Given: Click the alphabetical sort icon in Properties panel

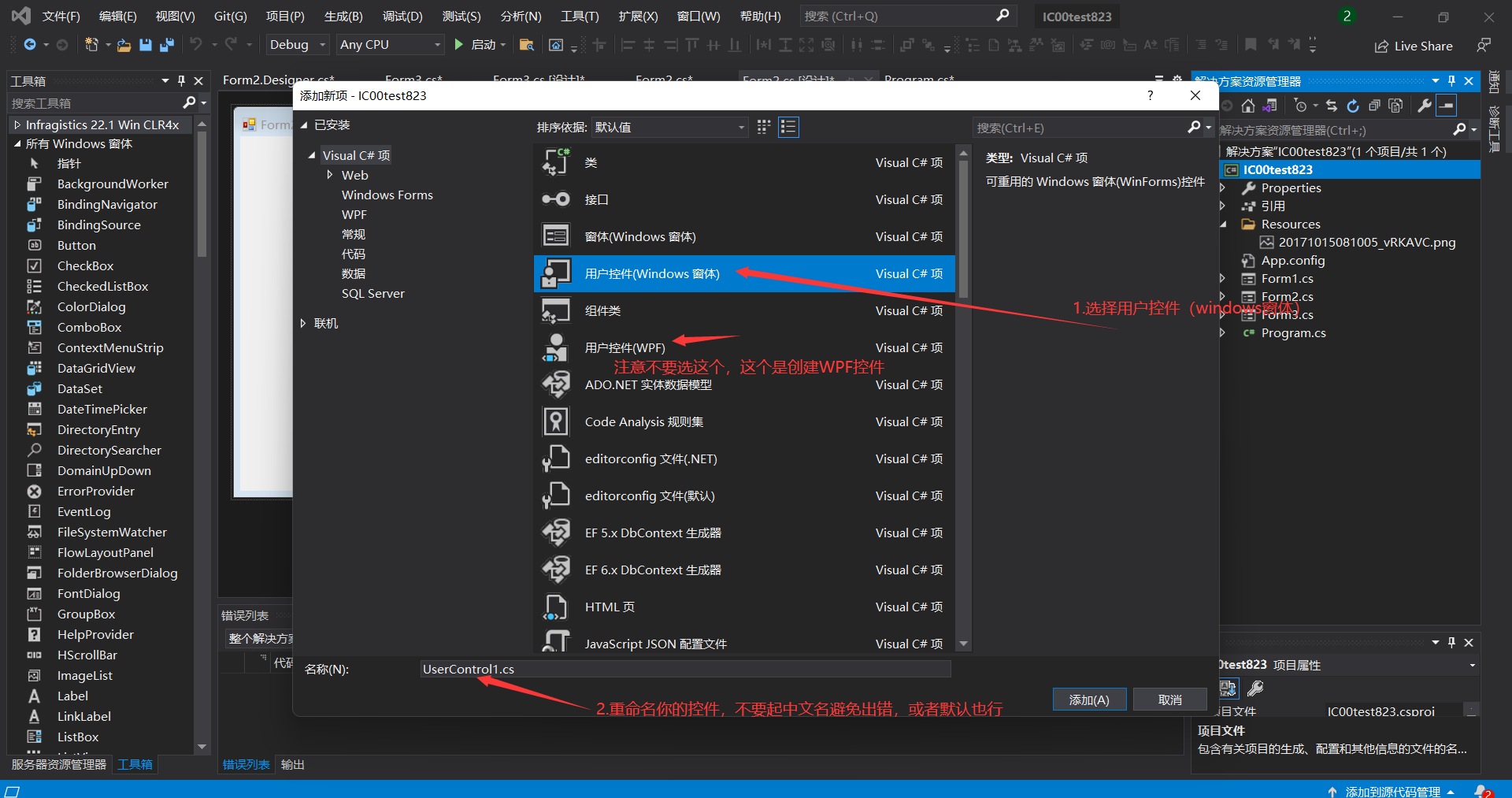Looking at the screenshot, I should (1228, 689).
